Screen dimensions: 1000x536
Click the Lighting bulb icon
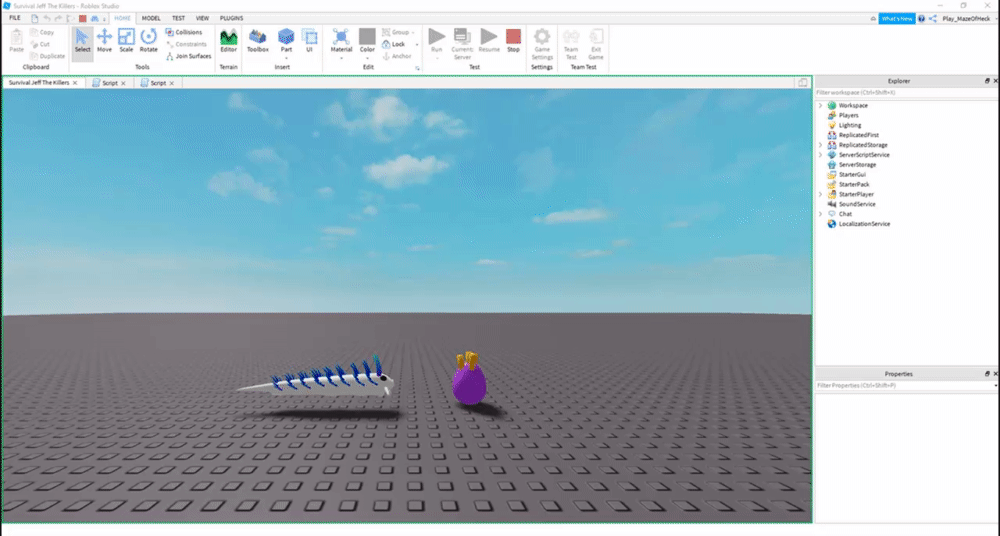(x=832, y=125)
